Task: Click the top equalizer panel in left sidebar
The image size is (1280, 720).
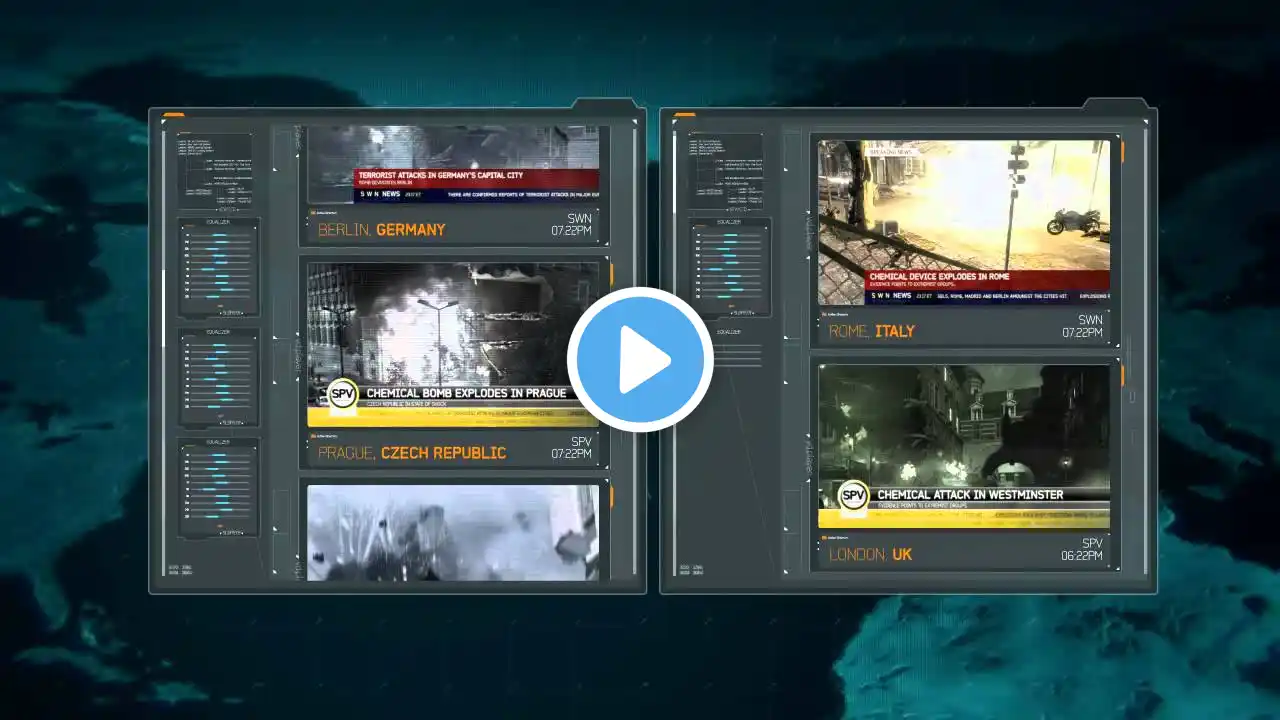Action: [x=219, y=267]
